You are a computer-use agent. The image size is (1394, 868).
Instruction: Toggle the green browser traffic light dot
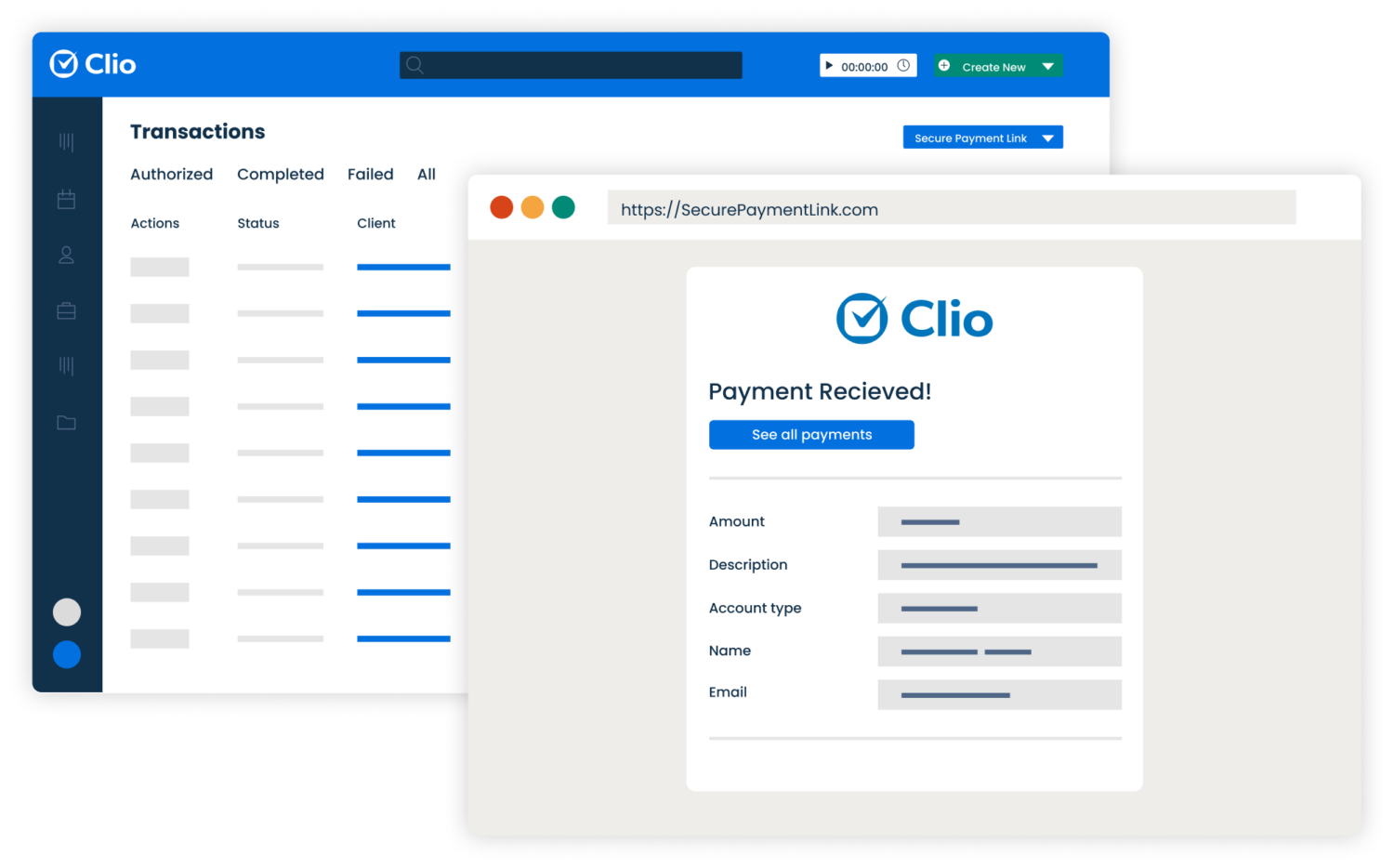pos(563,206)
